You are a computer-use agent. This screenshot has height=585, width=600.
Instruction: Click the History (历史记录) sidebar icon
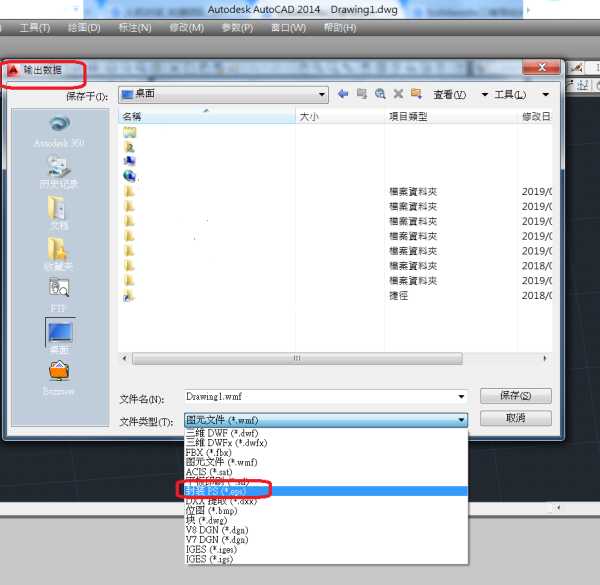(58, 168)
